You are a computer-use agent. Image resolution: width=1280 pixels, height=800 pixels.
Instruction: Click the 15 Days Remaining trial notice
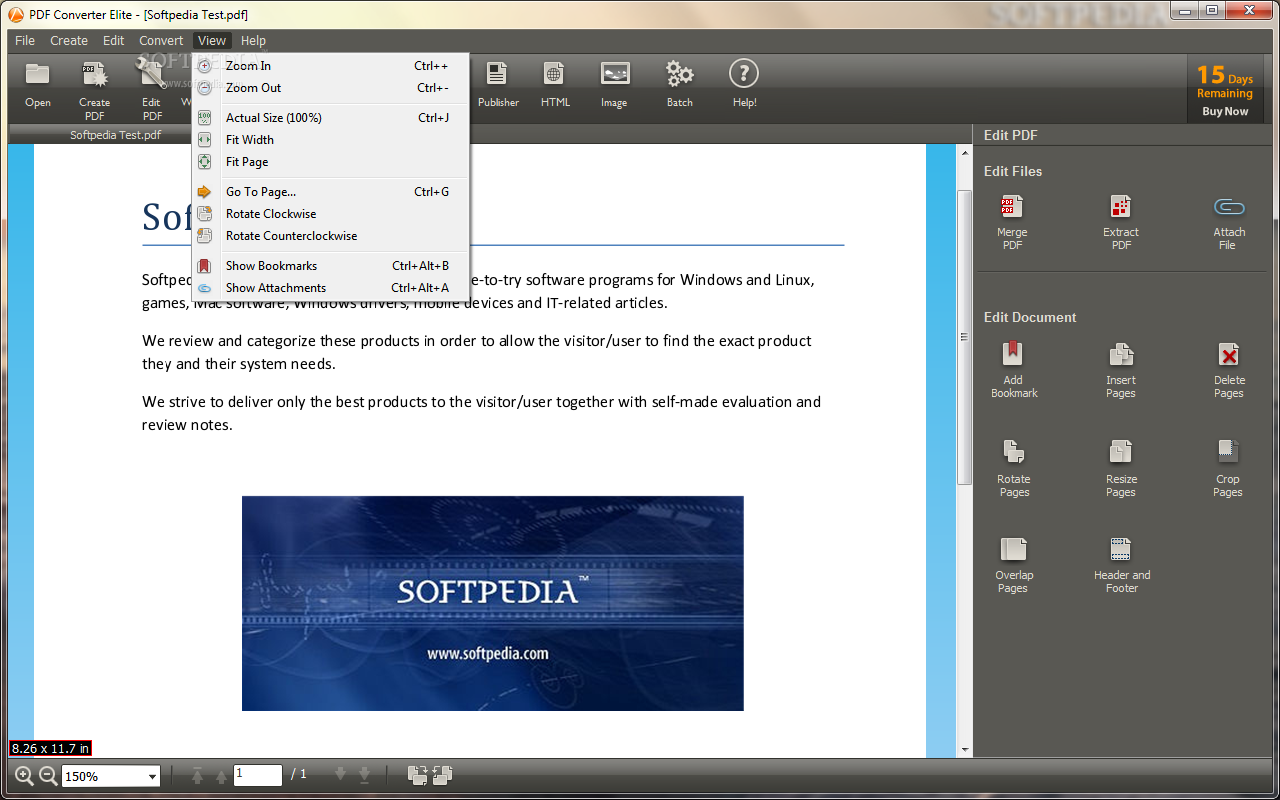[1225, 80]
